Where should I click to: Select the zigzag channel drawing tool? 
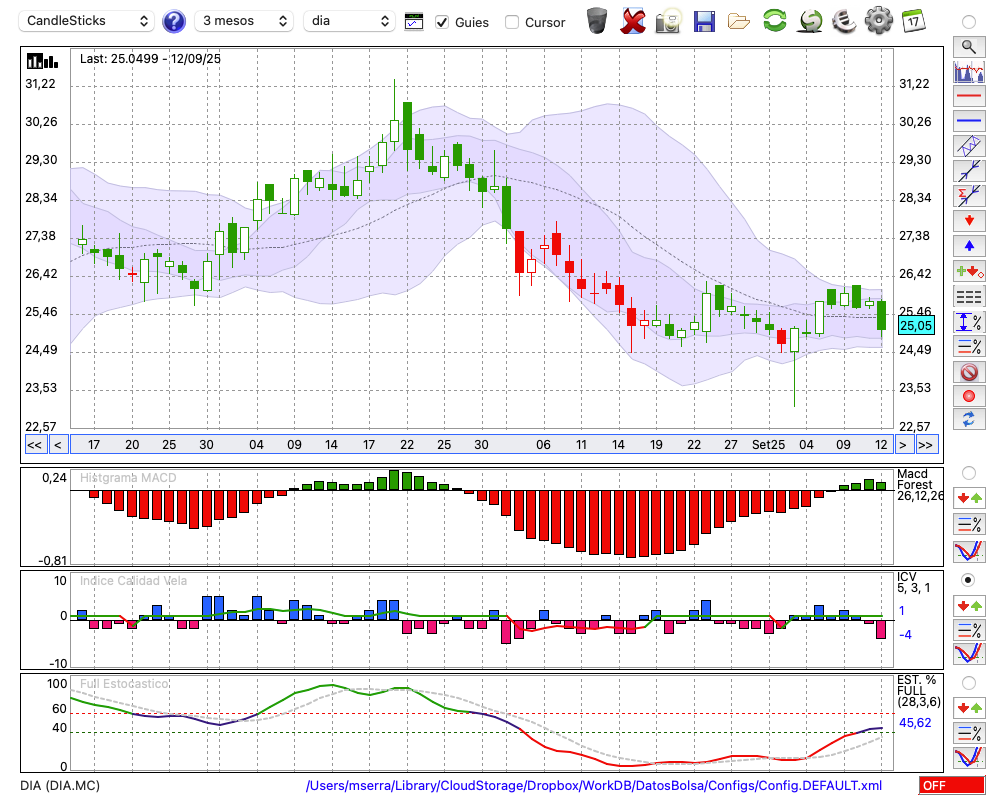point(969,145)
